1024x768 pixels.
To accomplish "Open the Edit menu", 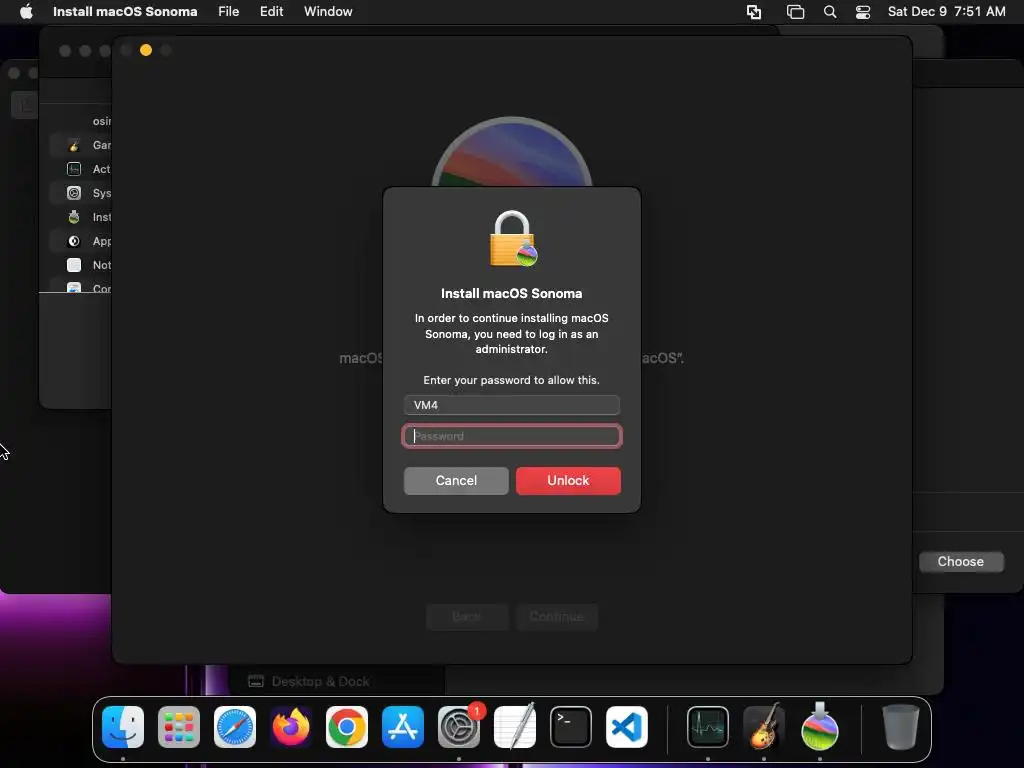I will pos(271,12).
